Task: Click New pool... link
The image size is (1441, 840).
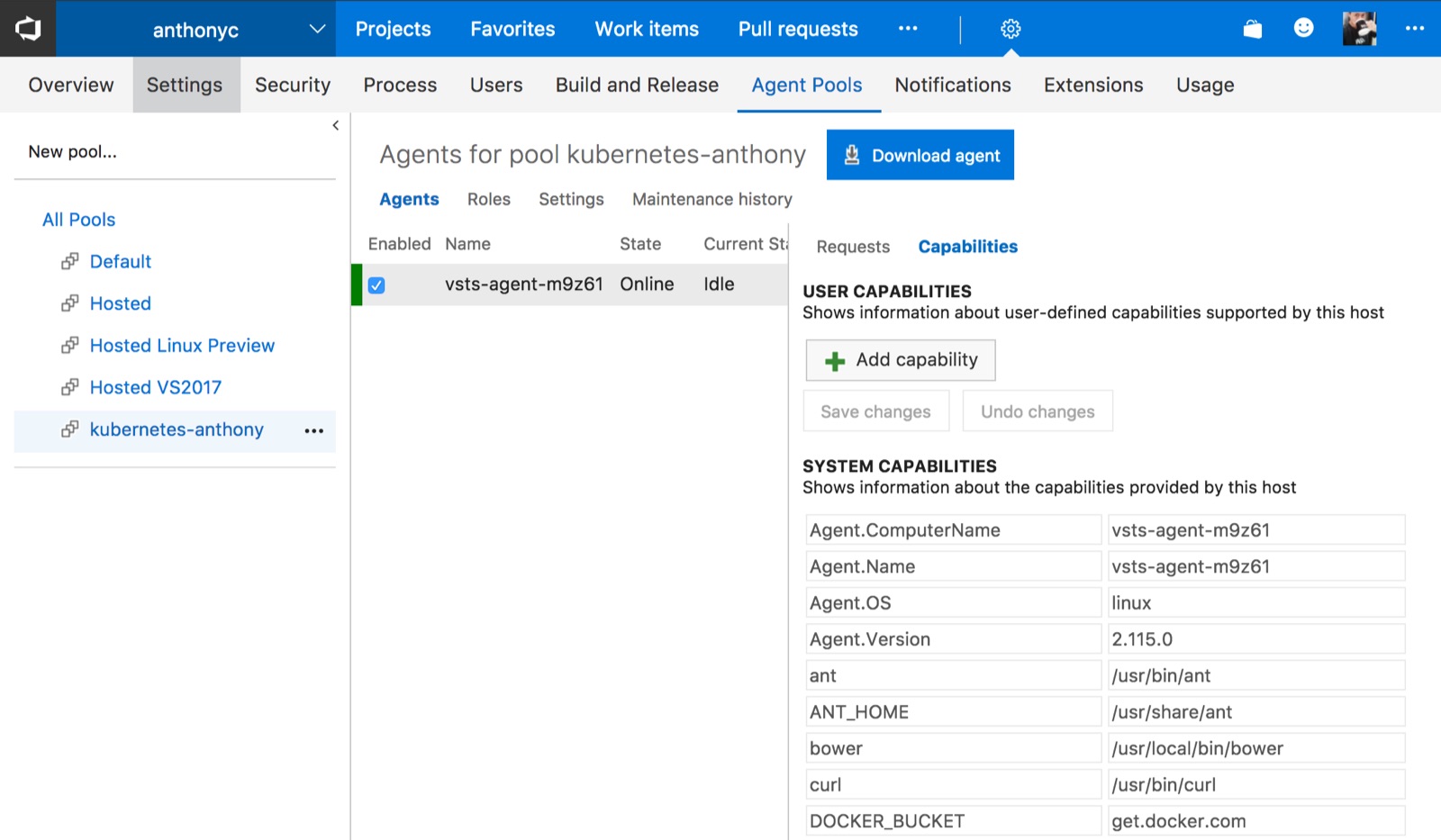Action: tap(72, 151)
